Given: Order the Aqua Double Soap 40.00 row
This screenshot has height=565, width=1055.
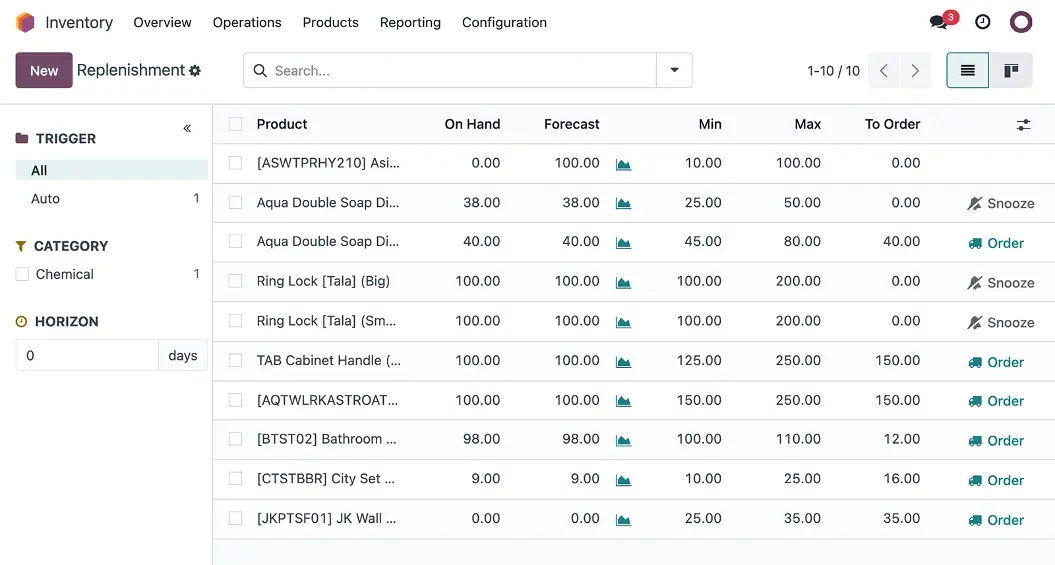Looking at the screenshot, I should (996, 243).
